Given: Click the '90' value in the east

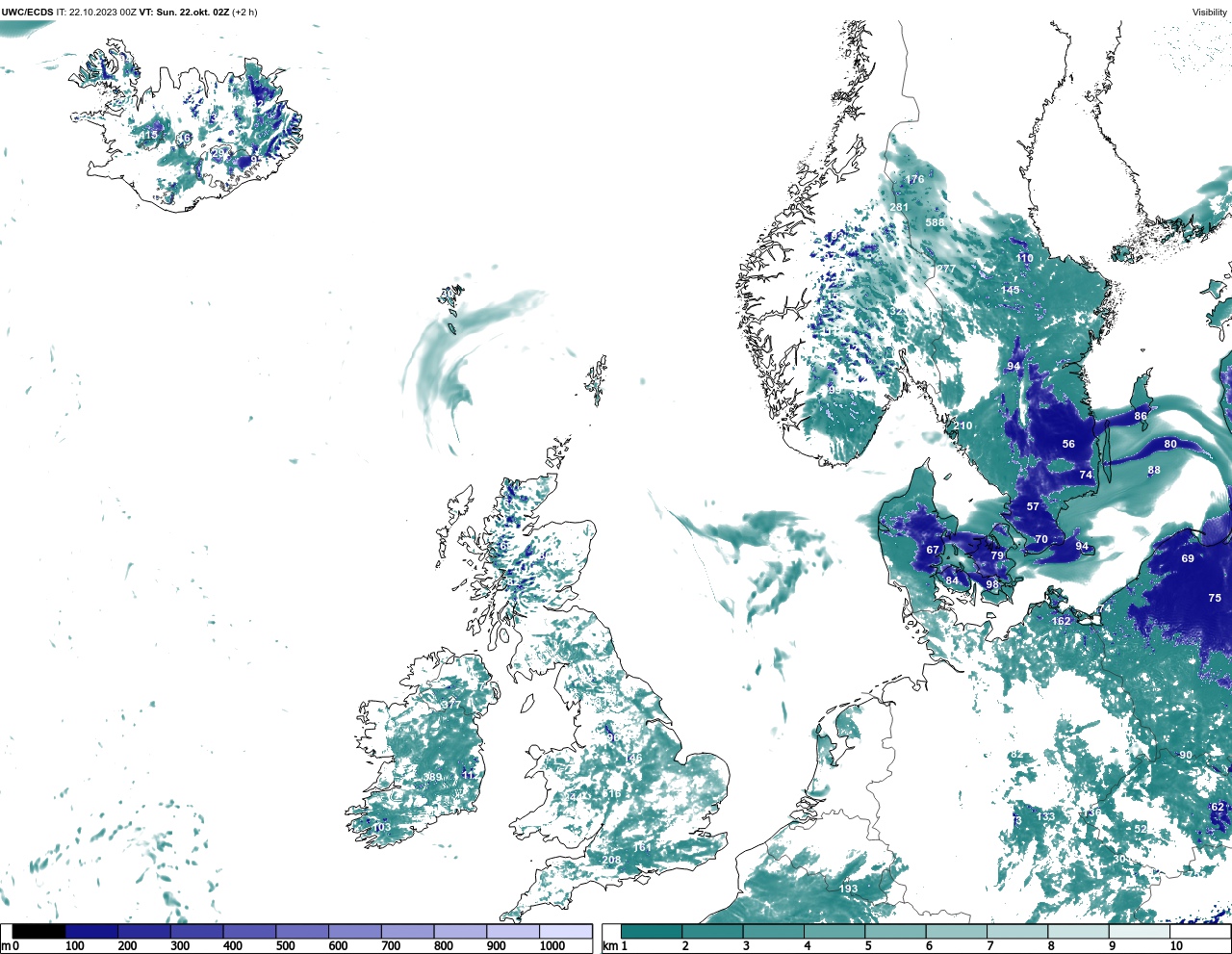Looking at the screenshot, I should (x=1186, y=756).
